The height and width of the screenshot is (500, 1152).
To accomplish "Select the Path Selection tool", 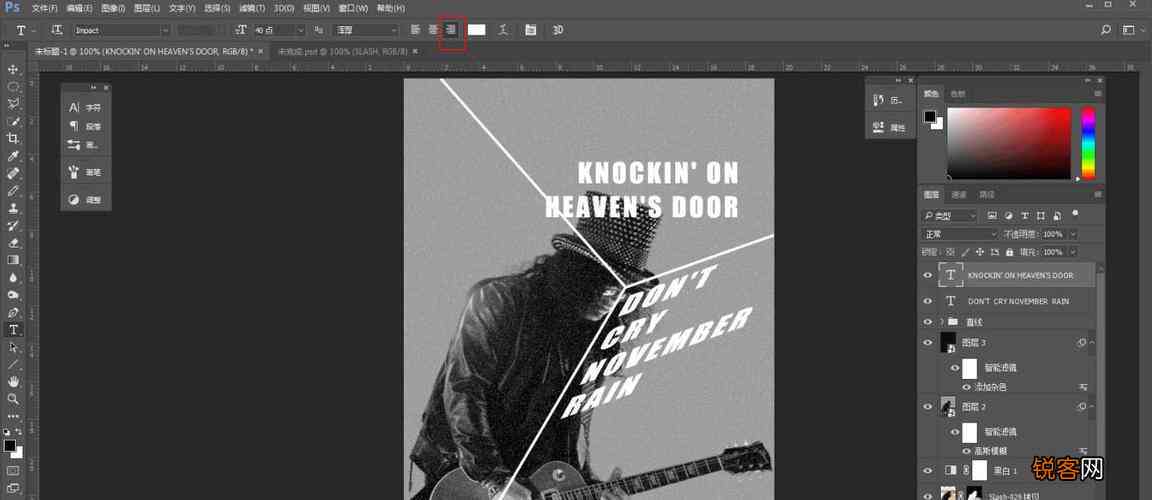I will point(12,347).
